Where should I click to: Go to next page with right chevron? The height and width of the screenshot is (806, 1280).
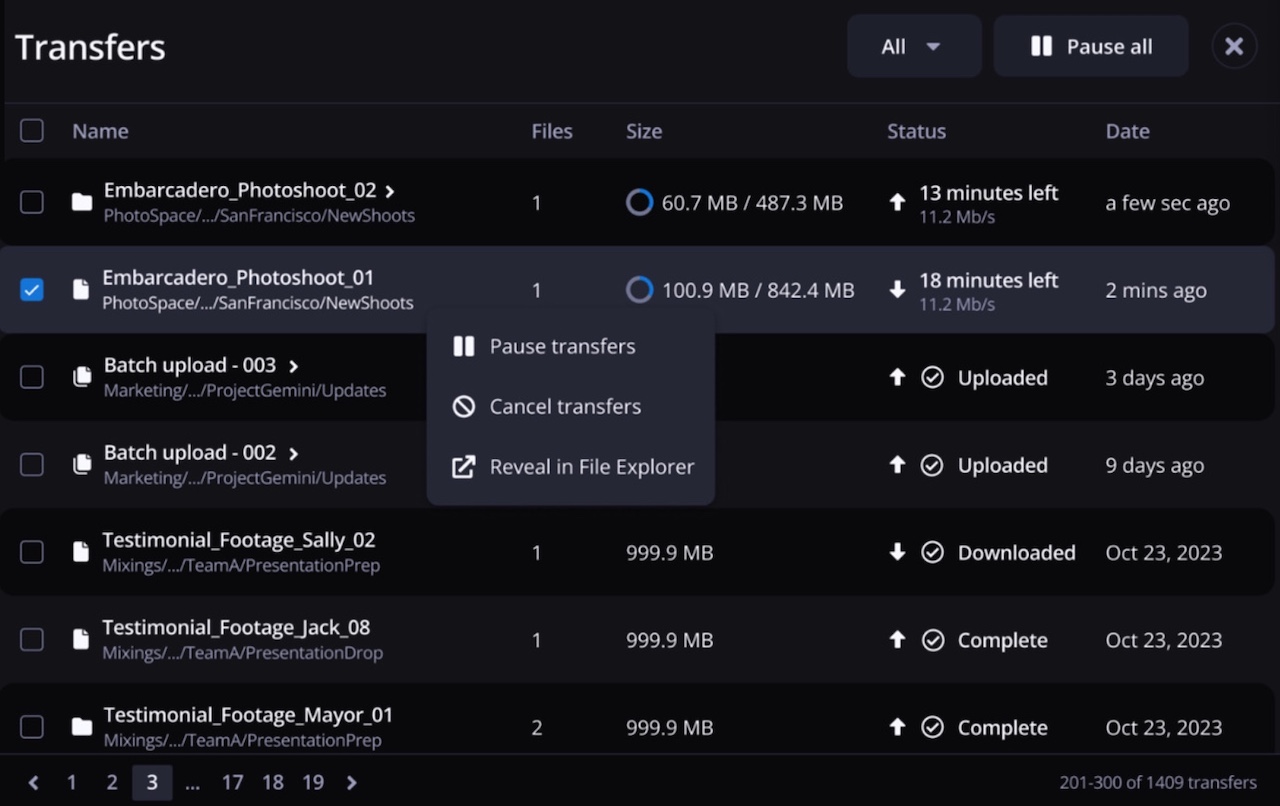coord(351,783)
